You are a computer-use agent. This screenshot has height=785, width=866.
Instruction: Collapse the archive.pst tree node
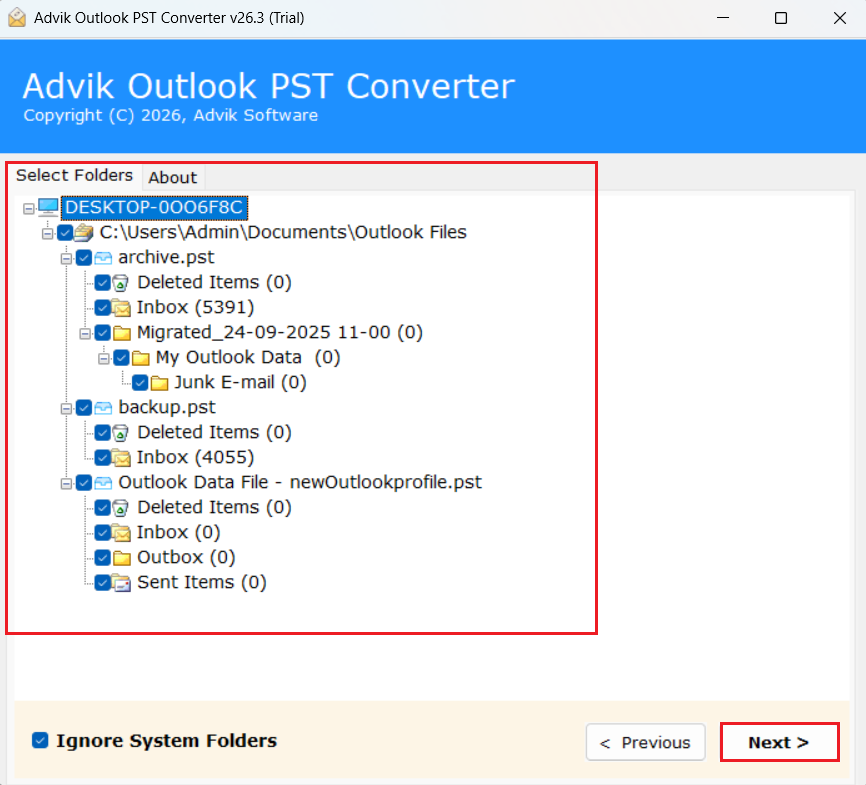point(66,259)
